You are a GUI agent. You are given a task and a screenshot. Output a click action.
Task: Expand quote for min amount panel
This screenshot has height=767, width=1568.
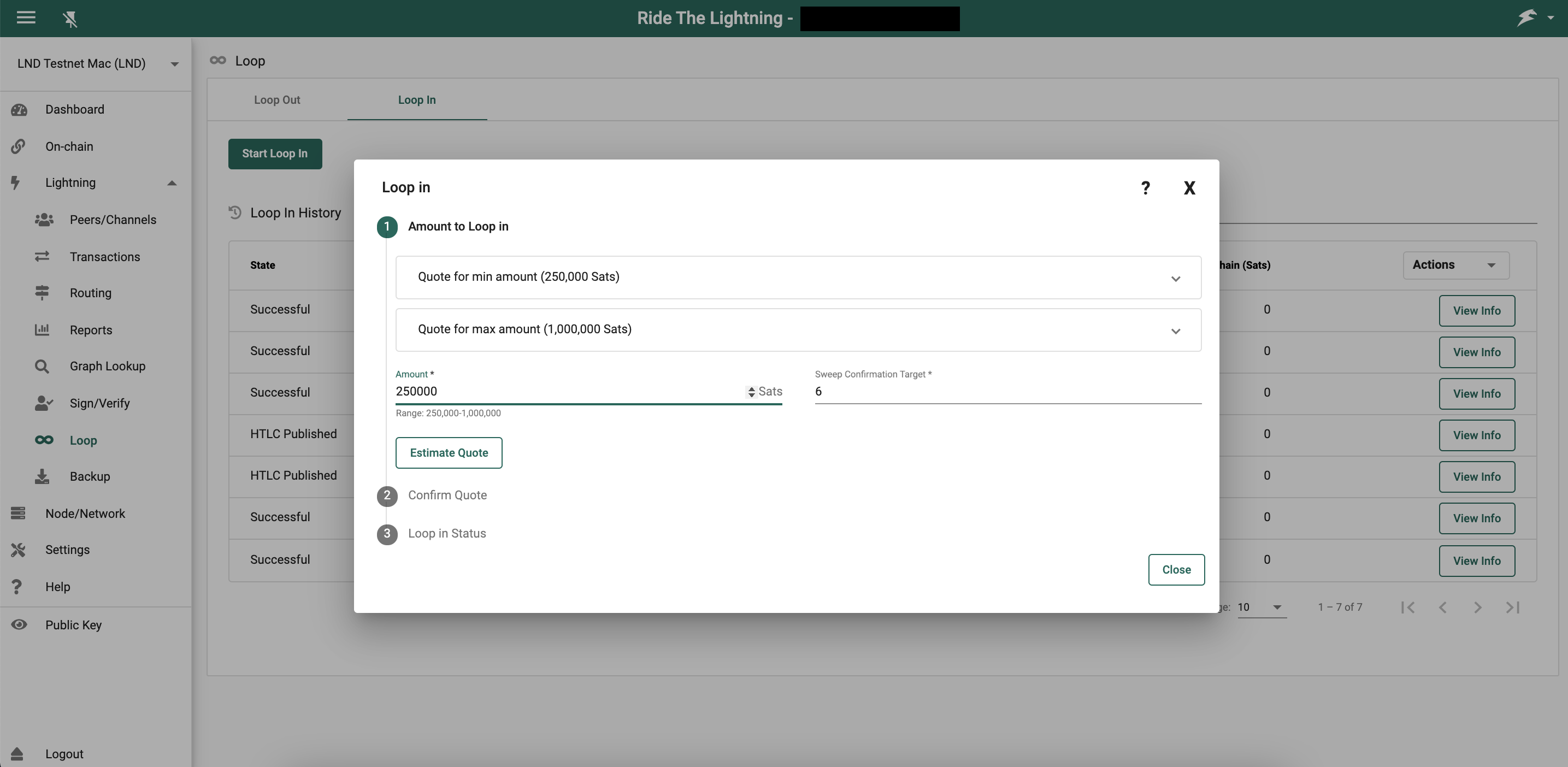[x=798, y=278]
